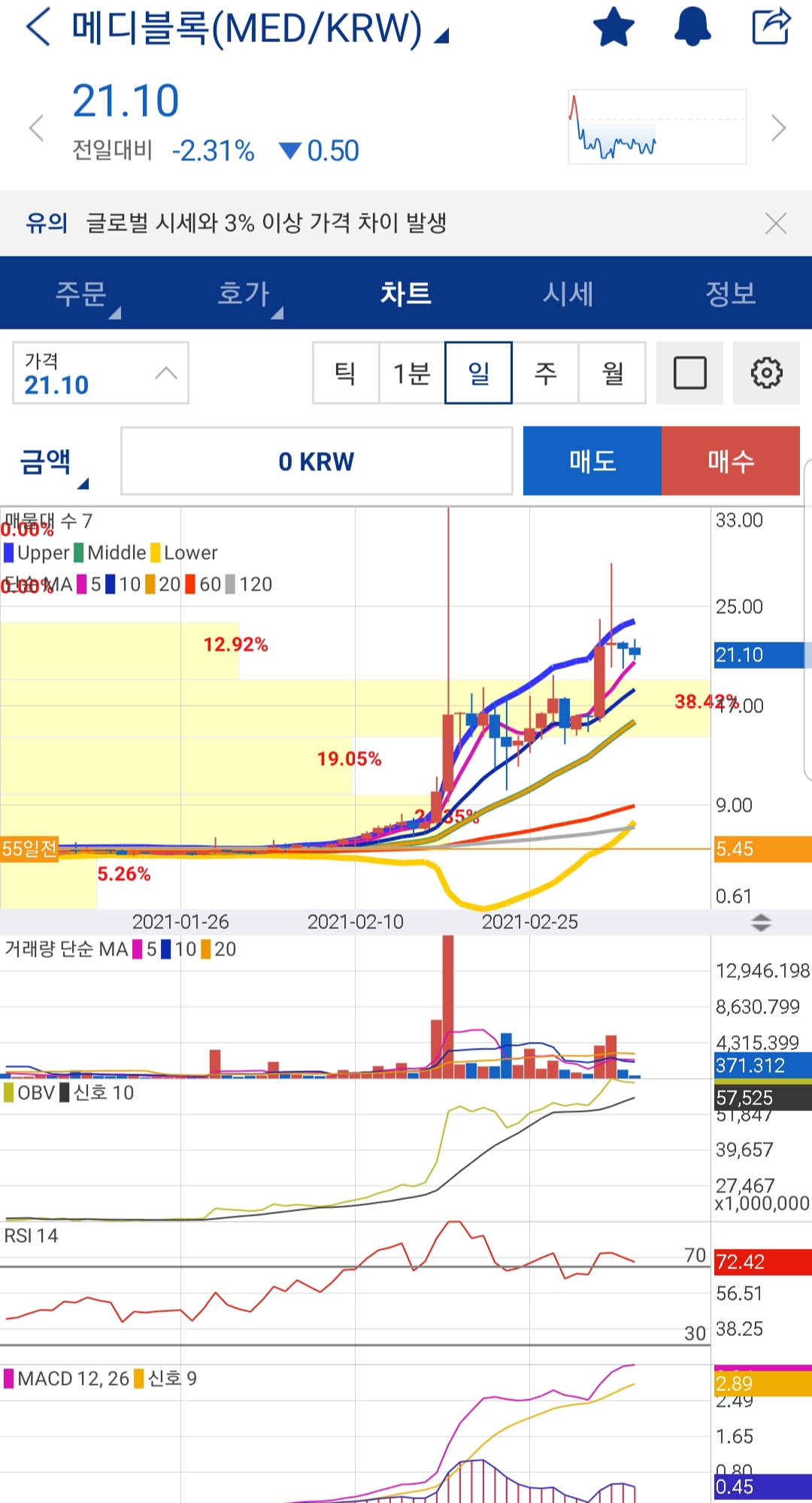Open price alert bell icon
This screenshot has height=1503, width=812.
click(x=692, y=27)
